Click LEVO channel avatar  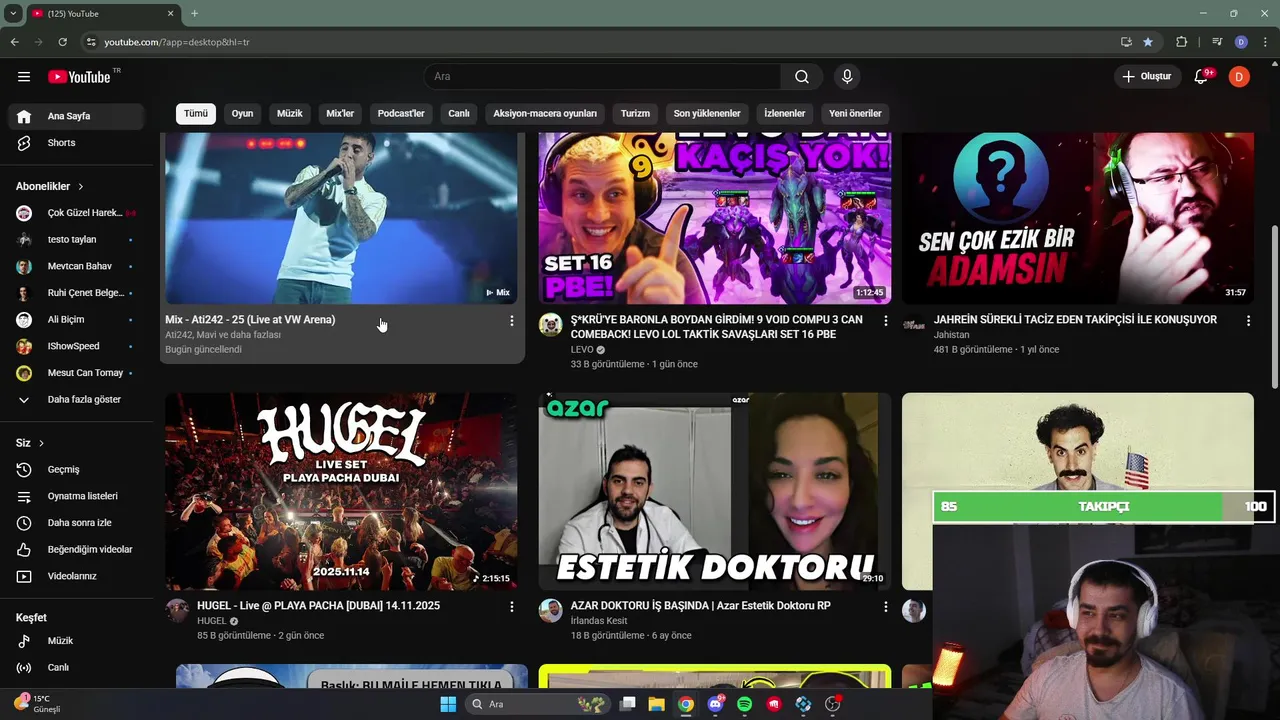coord(551,324)
